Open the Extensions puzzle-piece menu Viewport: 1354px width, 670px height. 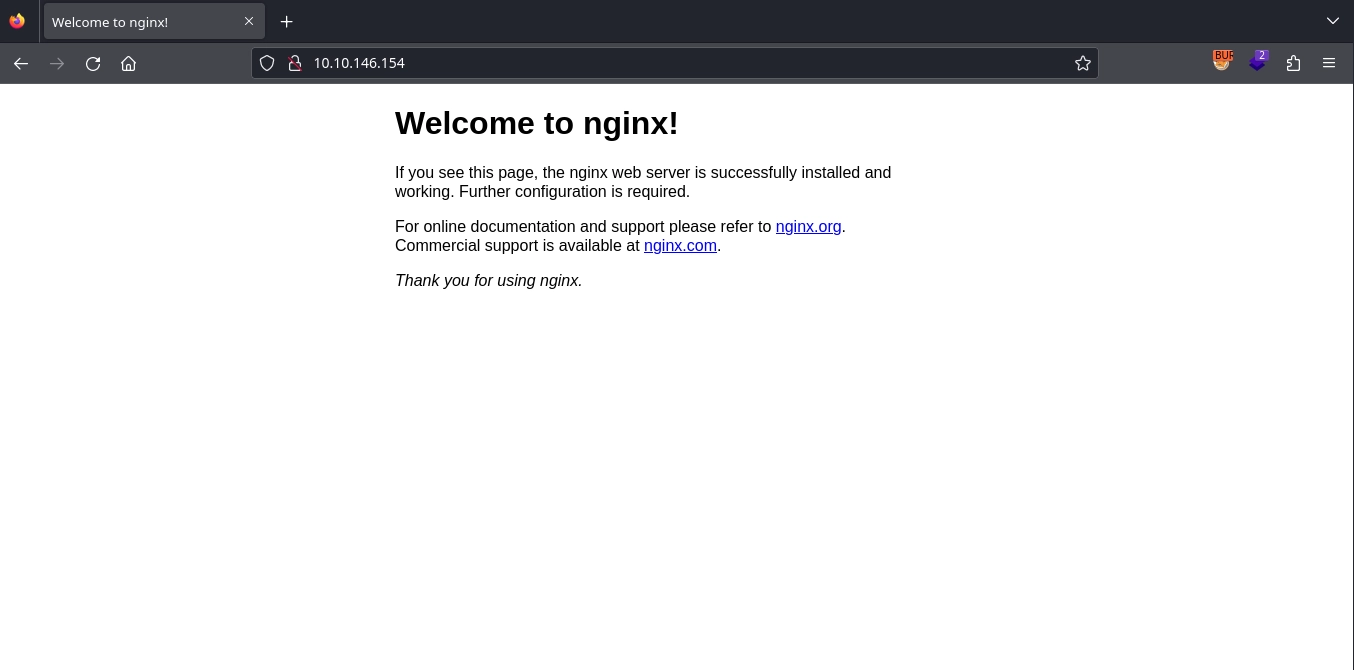(x=1293, y=63)
